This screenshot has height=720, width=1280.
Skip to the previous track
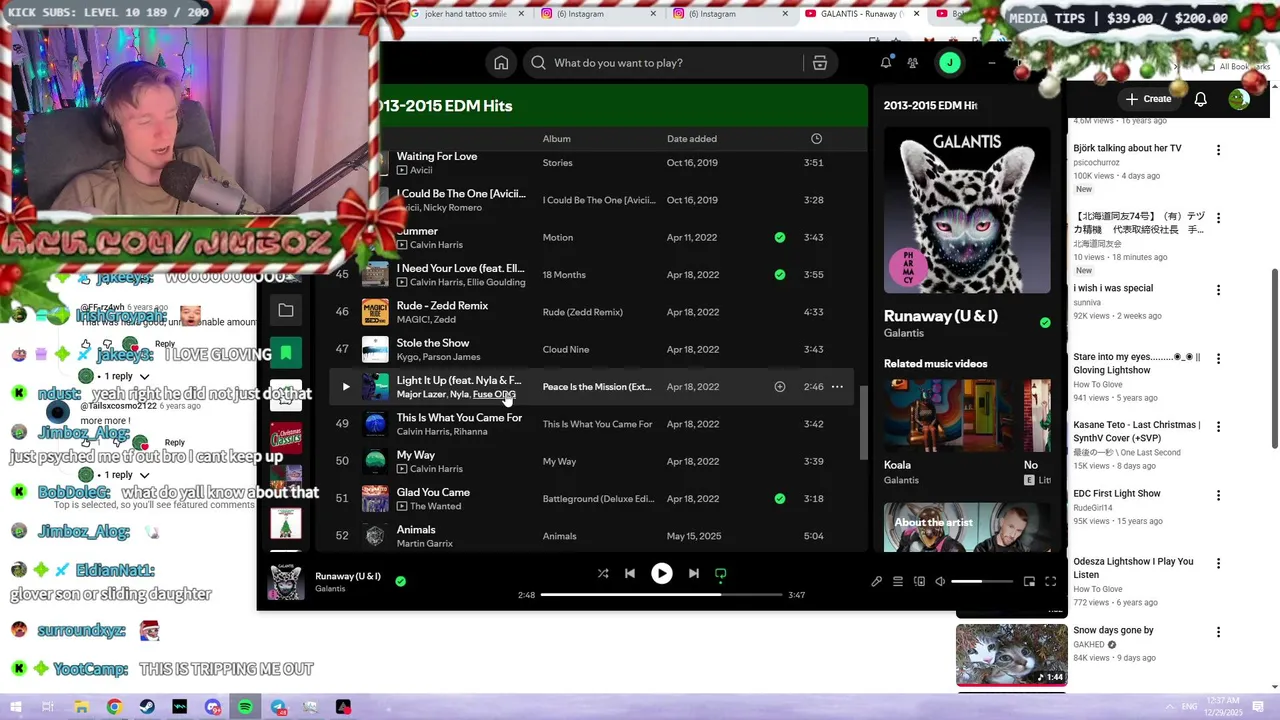[630, 574]
